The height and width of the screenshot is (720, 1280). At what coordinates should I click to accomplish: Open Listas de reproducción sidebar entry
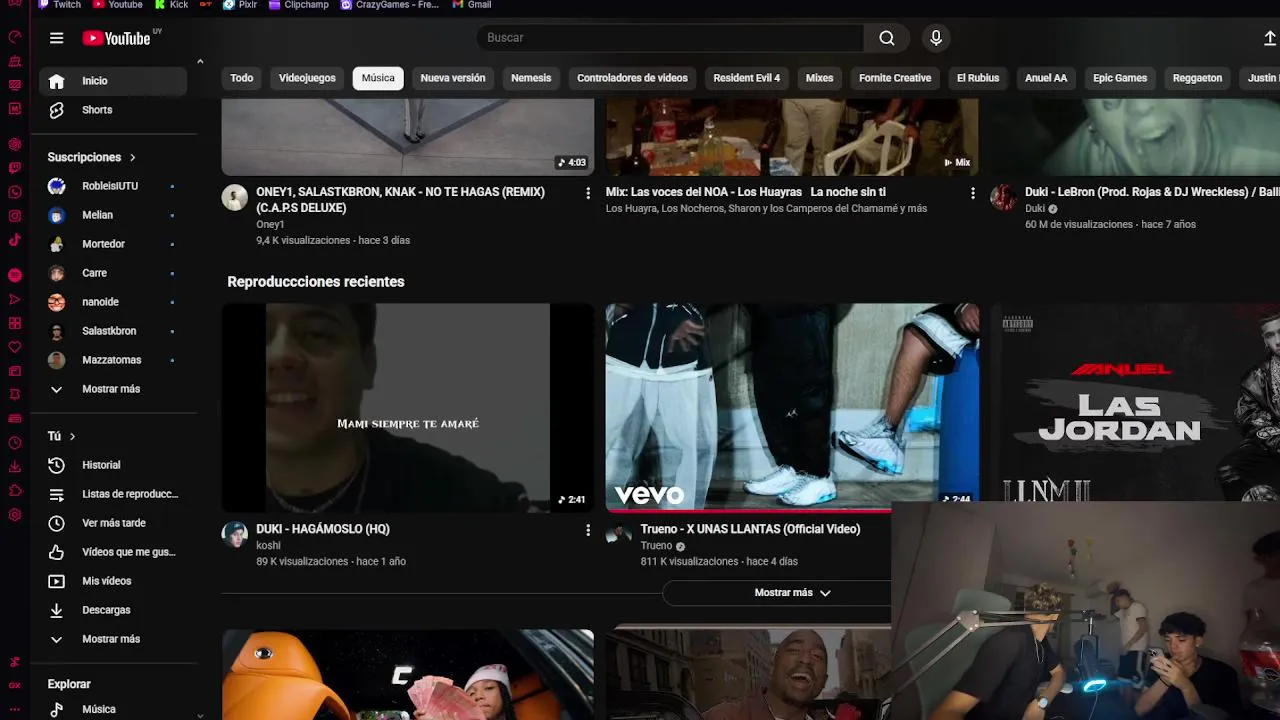[112, 494]
